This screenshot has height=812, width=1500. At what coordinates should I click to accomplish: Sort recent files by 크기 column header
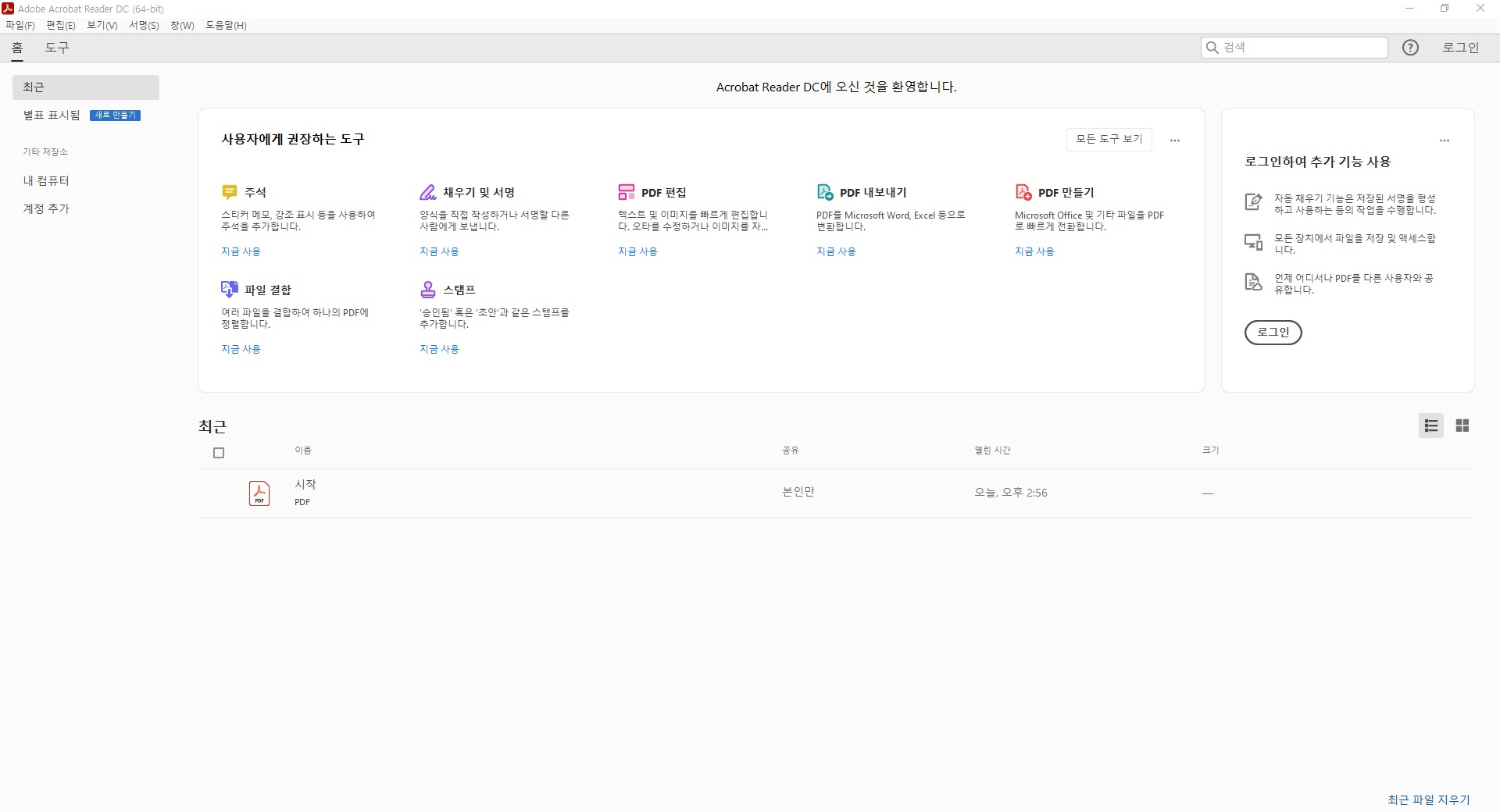click(1211, 451)
